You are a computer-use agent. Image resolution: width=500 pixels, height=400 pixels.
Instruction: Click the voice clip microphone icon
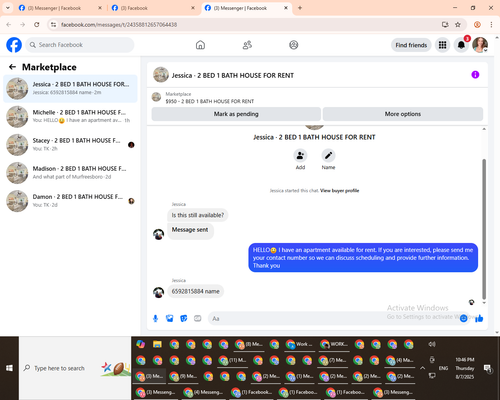(155, 319)
